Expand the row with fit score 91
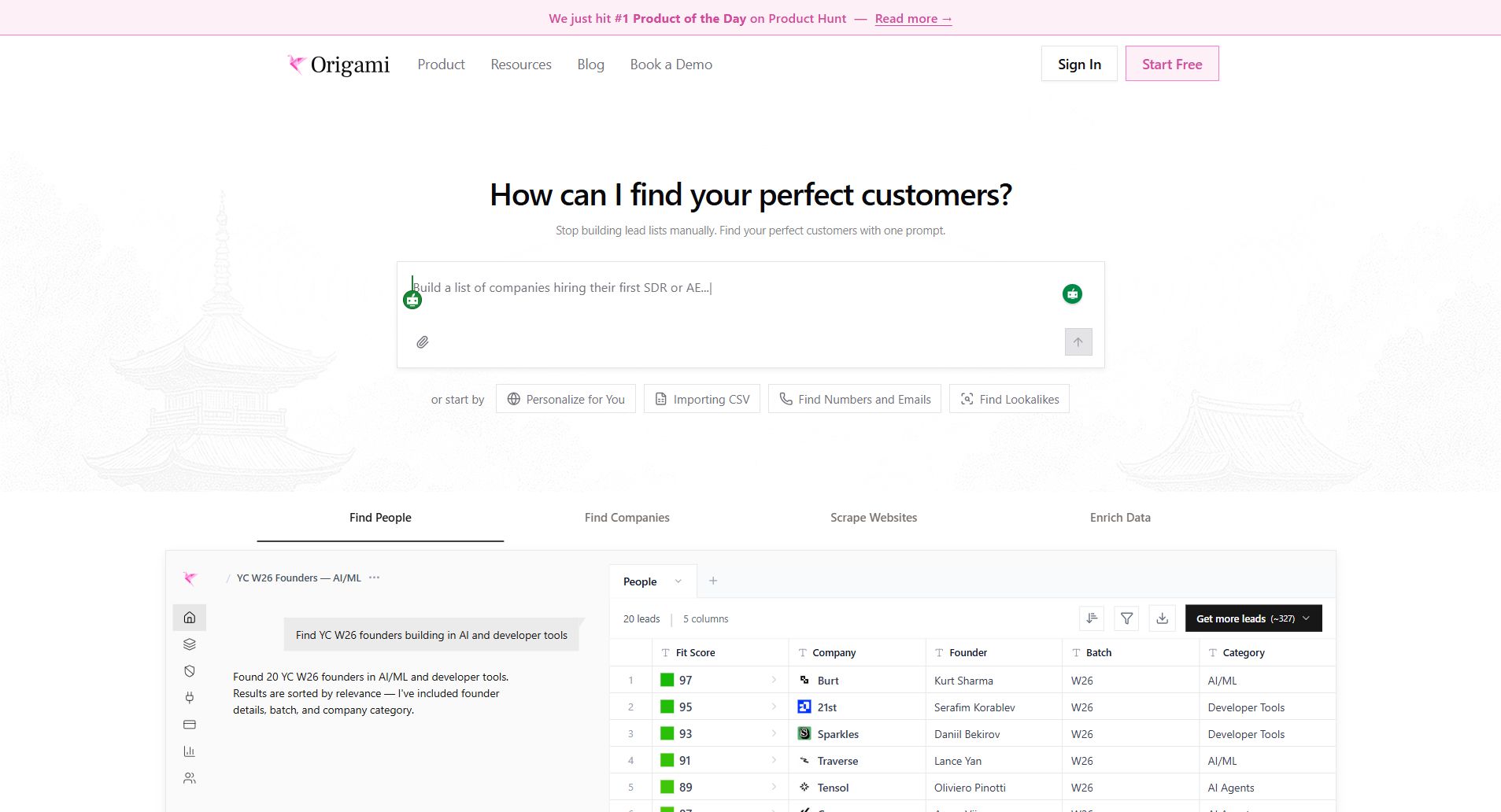1501x812 pixels. (x=774, y=760)
